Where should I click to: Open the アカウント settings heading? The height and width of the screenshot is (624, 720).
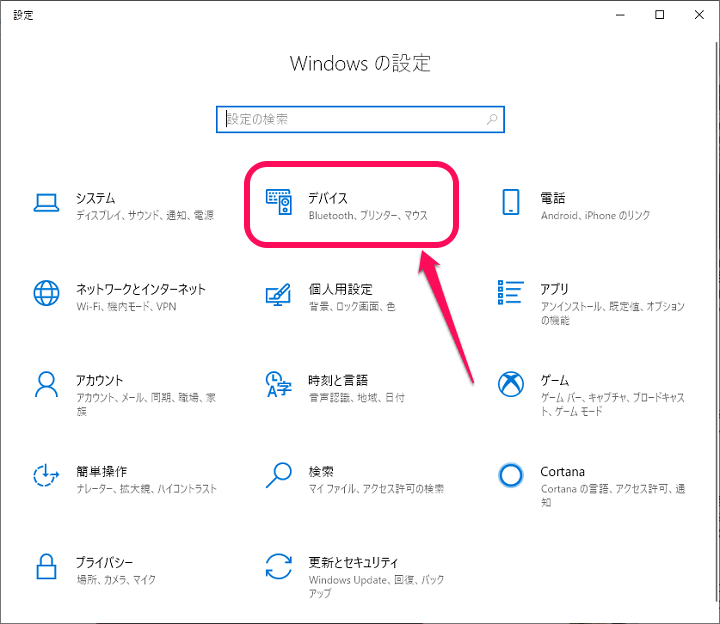click(x=99, y=380)
